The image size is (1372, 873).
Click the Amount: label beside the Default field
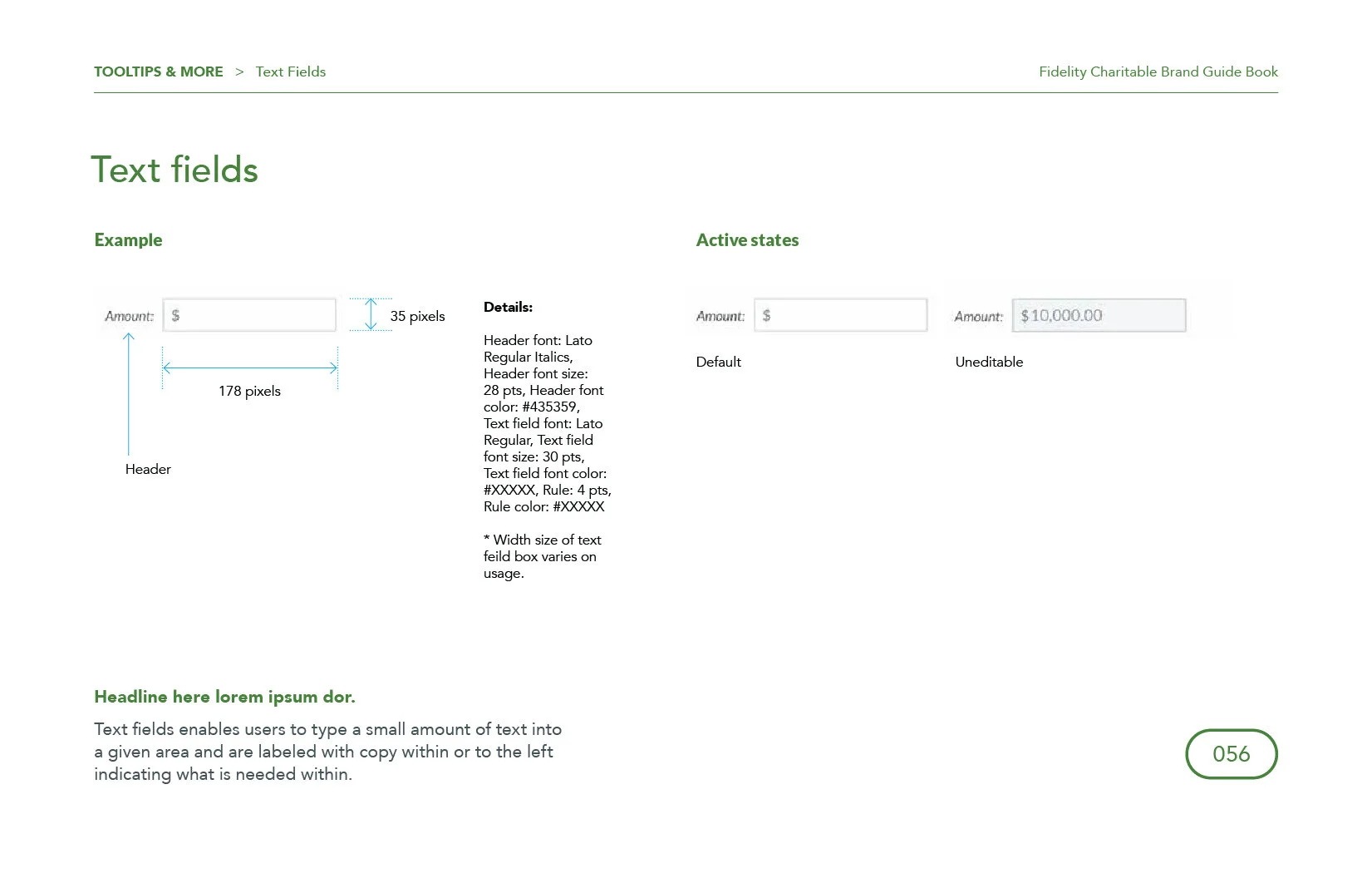(x=720, y=316)
